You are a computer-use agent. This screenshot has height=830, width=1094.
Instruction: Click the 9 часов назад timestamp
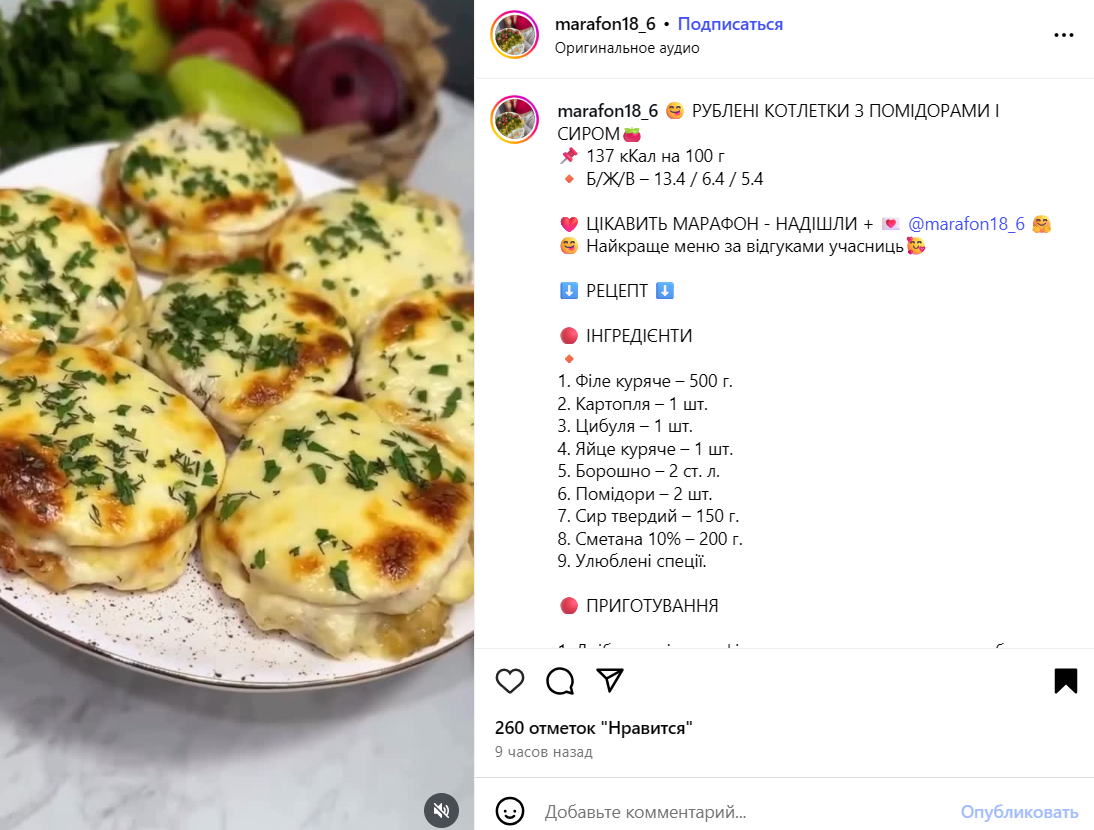coord(544,752)
